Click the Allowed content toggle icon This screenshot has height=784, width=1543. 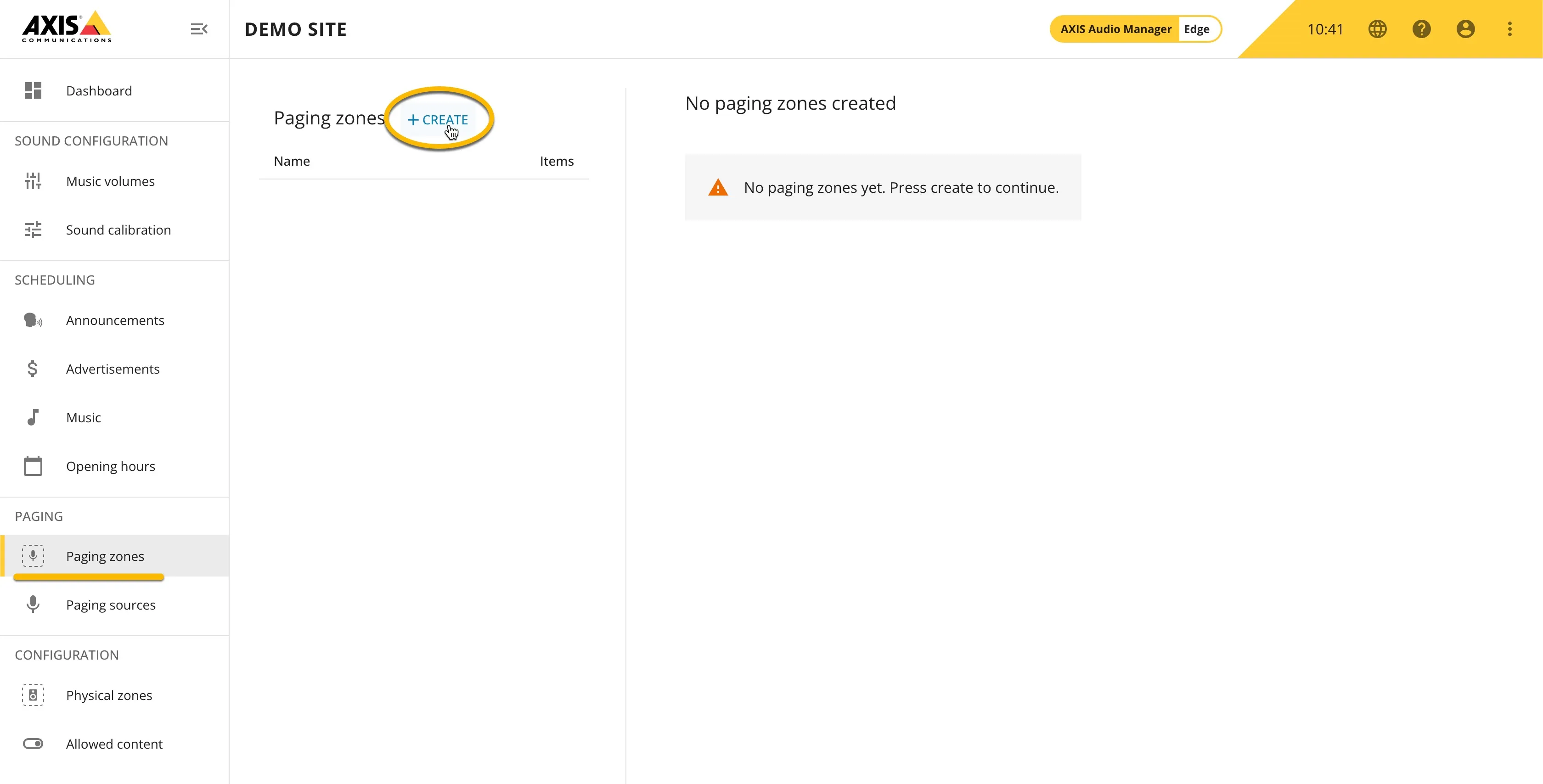tap(33, 743)
